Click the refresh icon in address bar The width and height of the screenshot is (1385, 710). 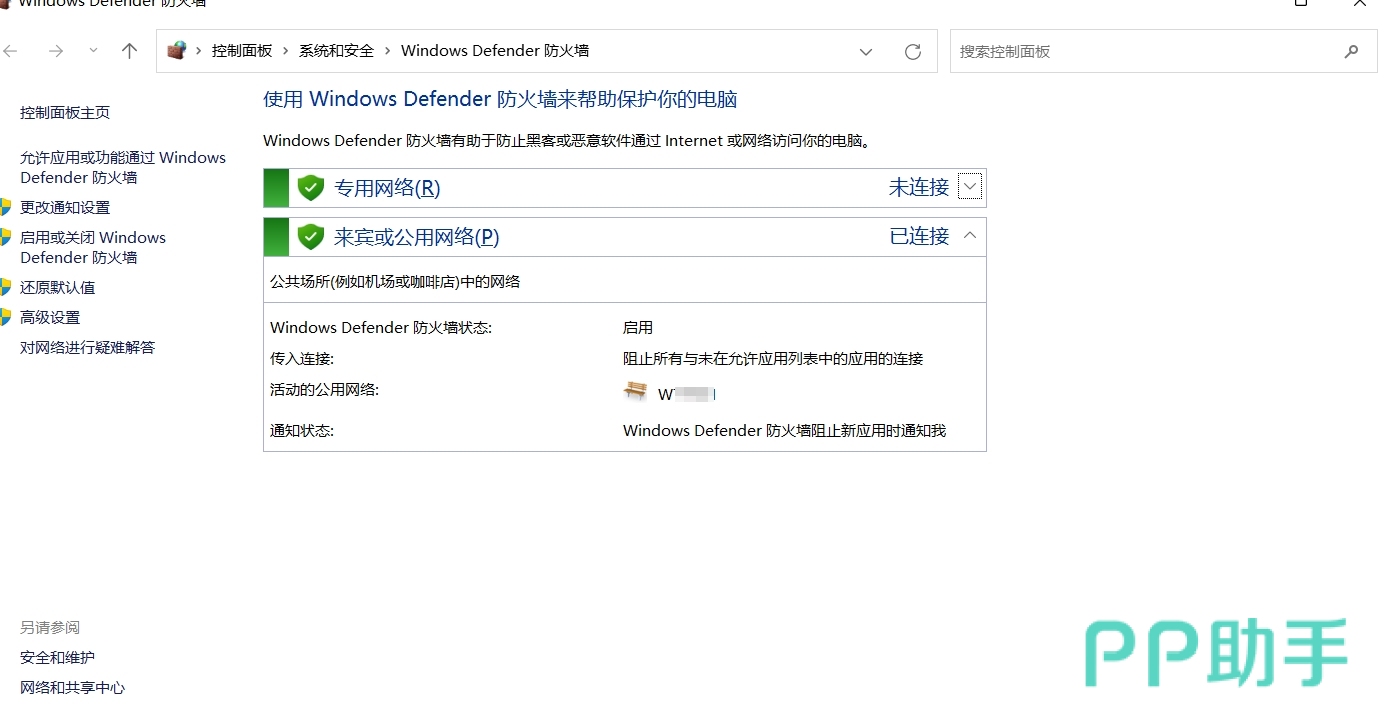(x=912, y=52)
